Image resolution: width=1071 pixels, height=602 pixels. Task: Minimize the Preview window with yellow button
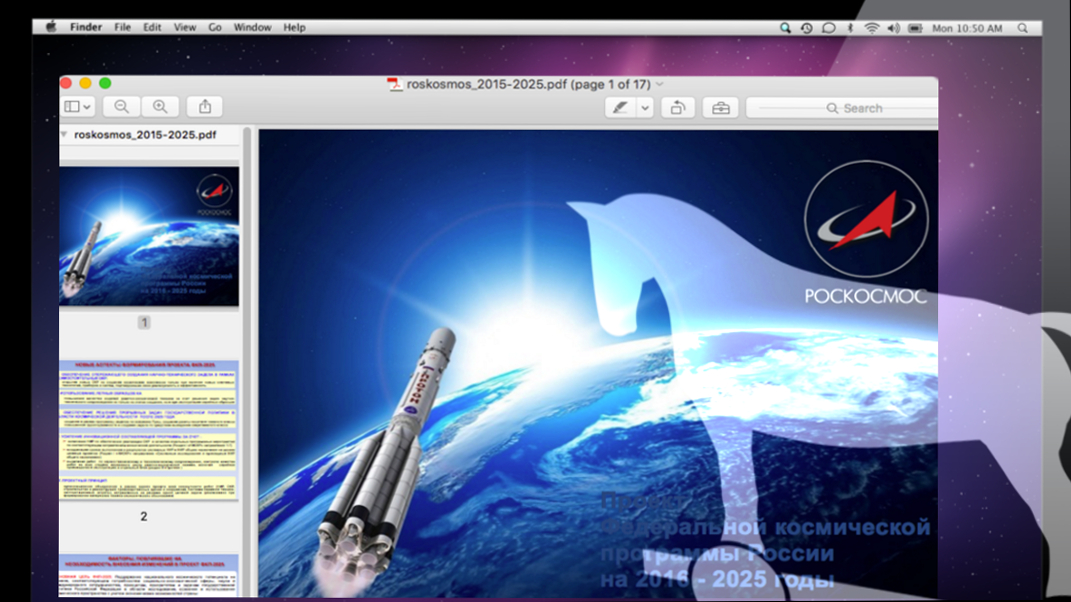pyautogui.click(x=85, y=83)
